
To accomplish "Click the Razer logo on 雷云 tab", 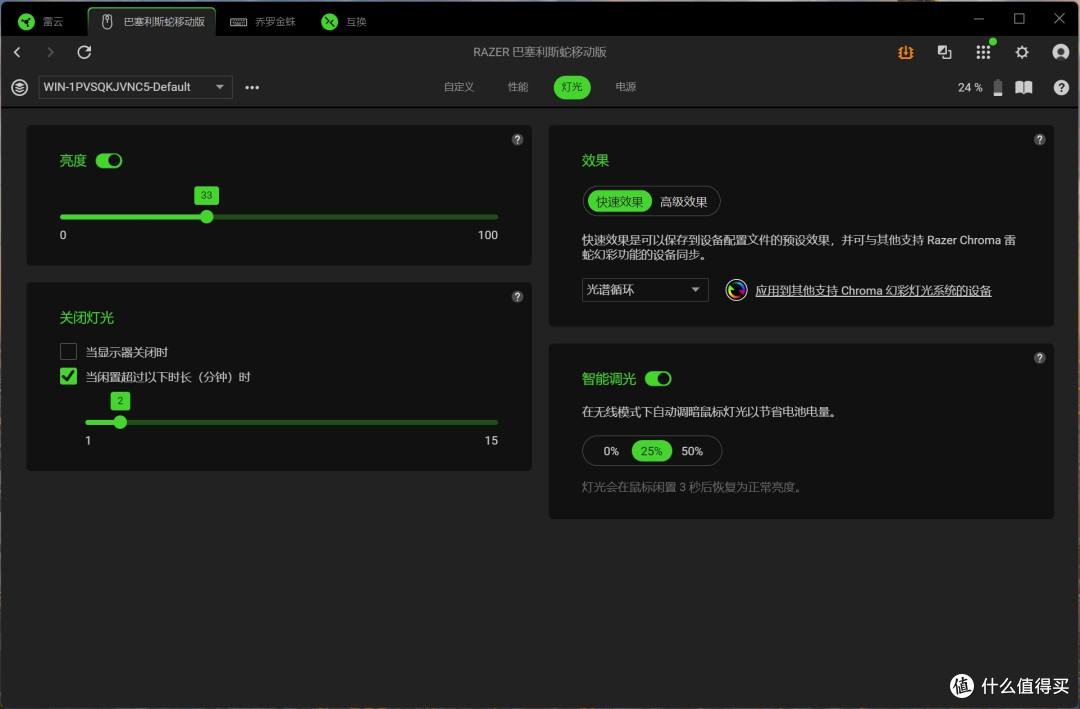I will coord(26,22).
